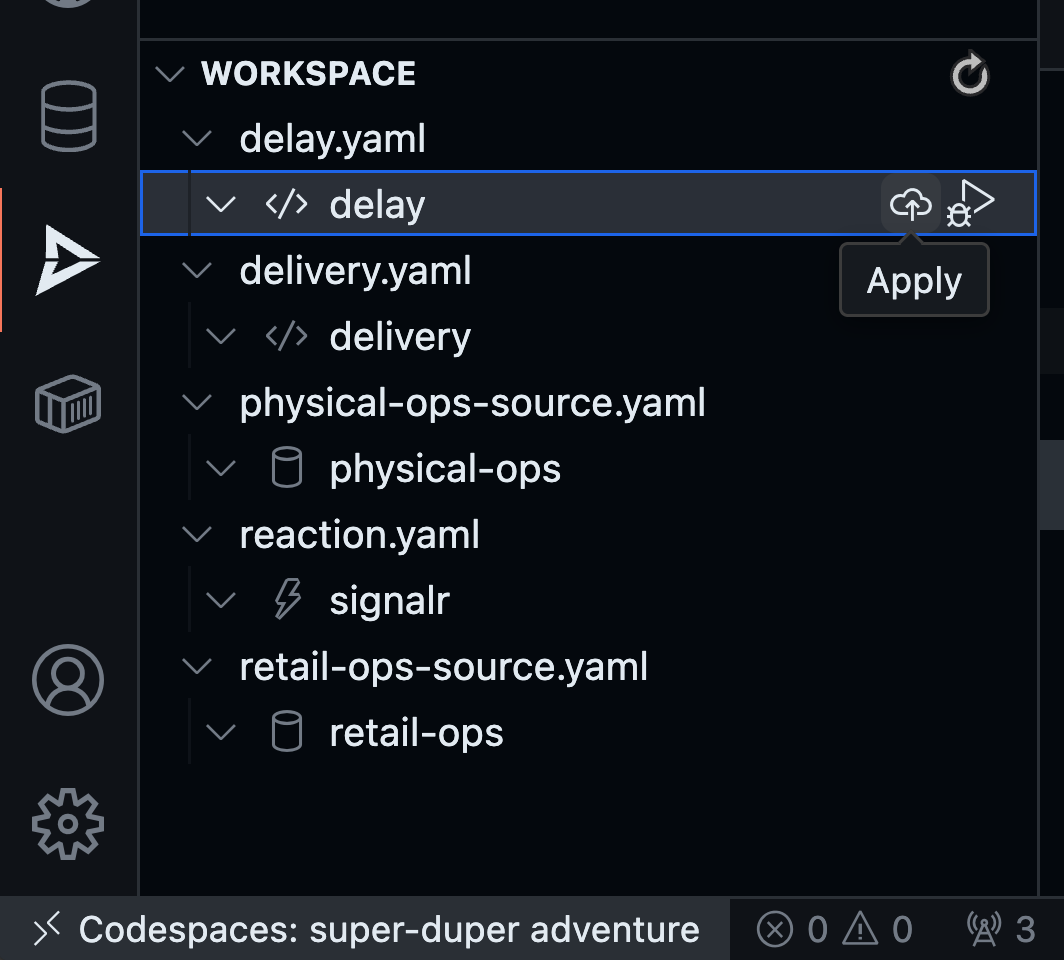Collapse the delay.yaml file node
1064x960 pixels.
click(x=199, y=138)
